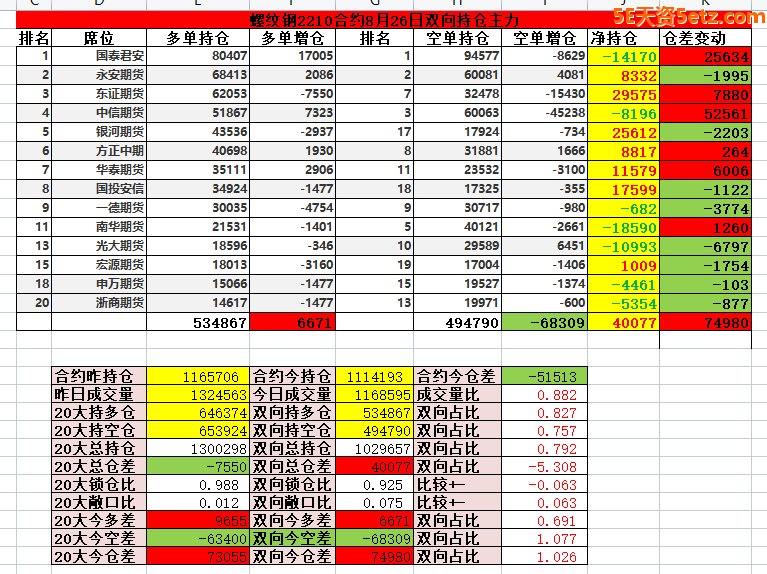Click the short increase value -45238
Screen dimensions: 767x574
click(x=544, y=113)
